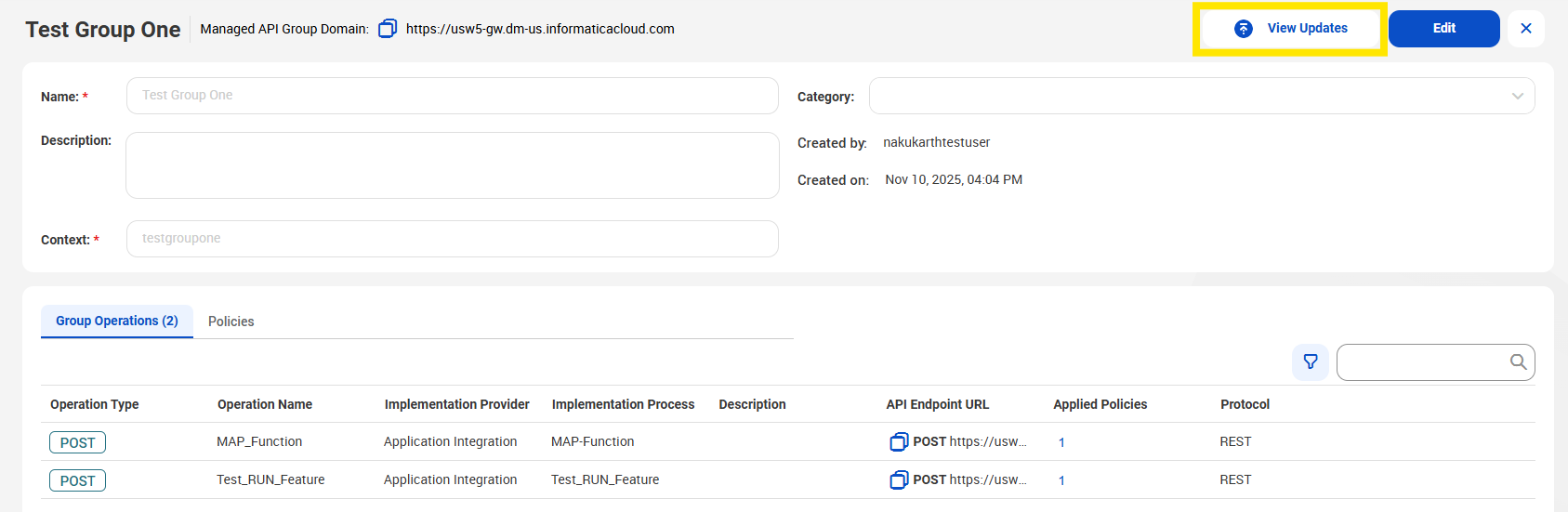Screen dimensions: 1568x512
Task: Click the POST badge for MAP_Function
Action: pyautogui.click(x=78, y=442)
